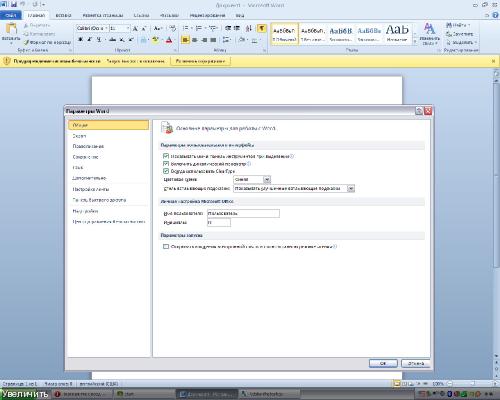This screenshot has width=500, height=400.
Task: Click the sort icon in paragraph group
Action: [x=249, y=29]
